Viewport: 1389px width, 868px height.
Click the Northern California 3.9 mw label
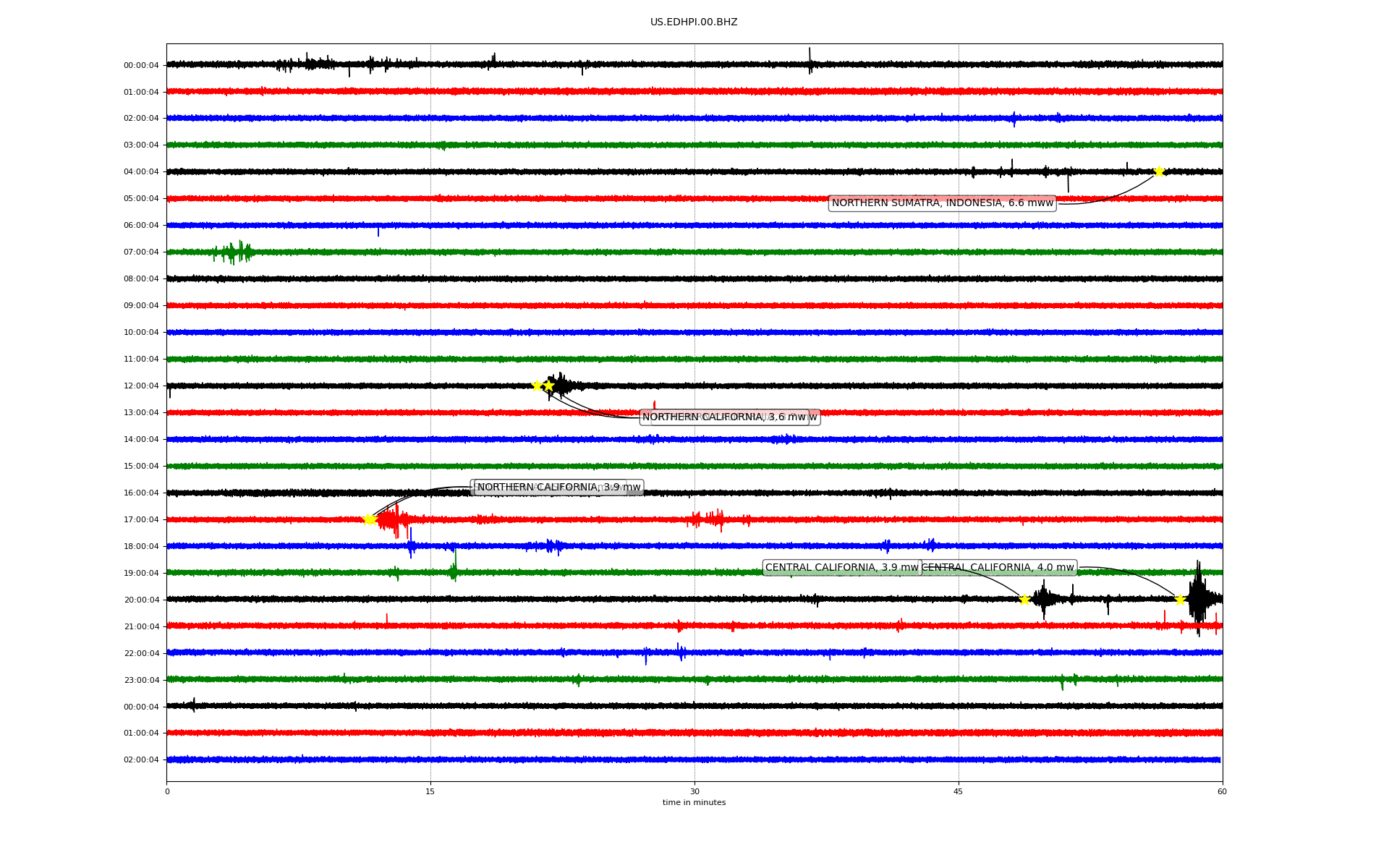click(x=558, y=488)
